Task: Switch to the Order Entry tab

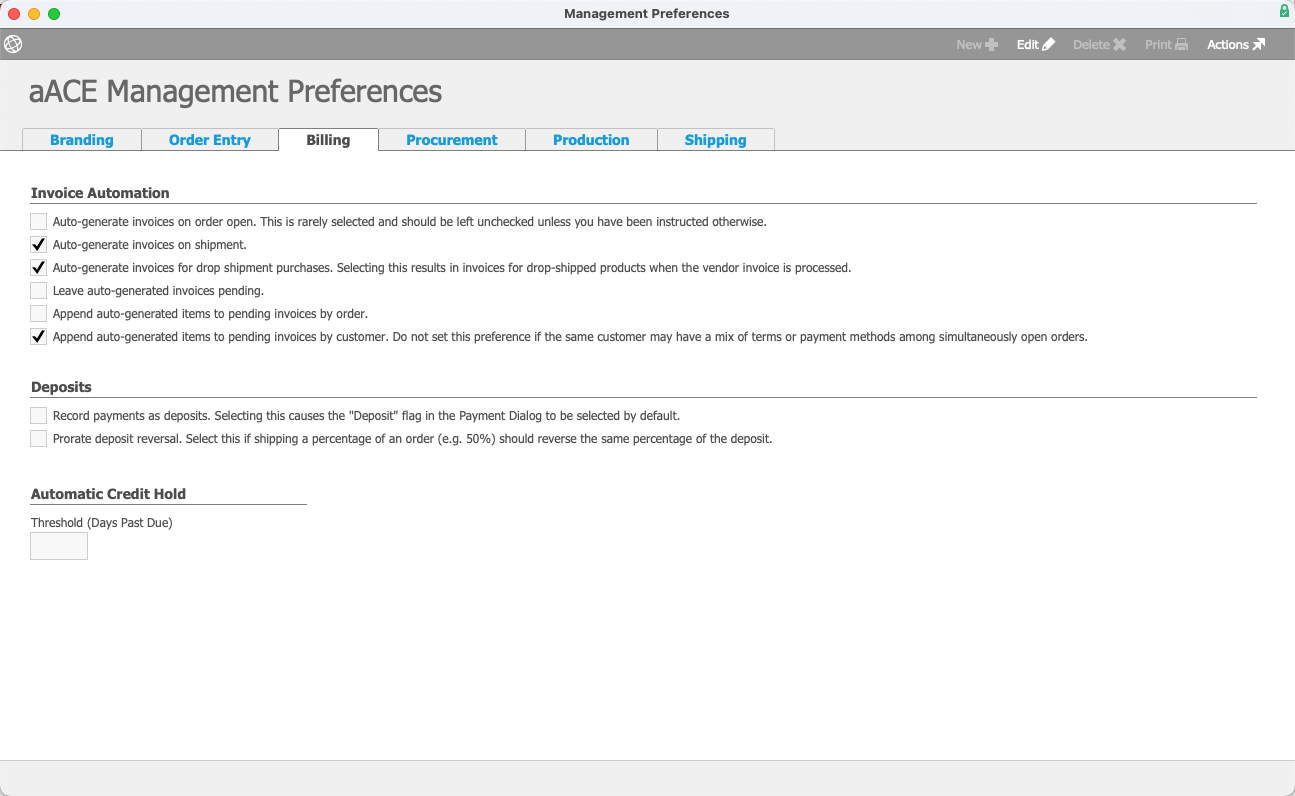Action: pos(210,140)
